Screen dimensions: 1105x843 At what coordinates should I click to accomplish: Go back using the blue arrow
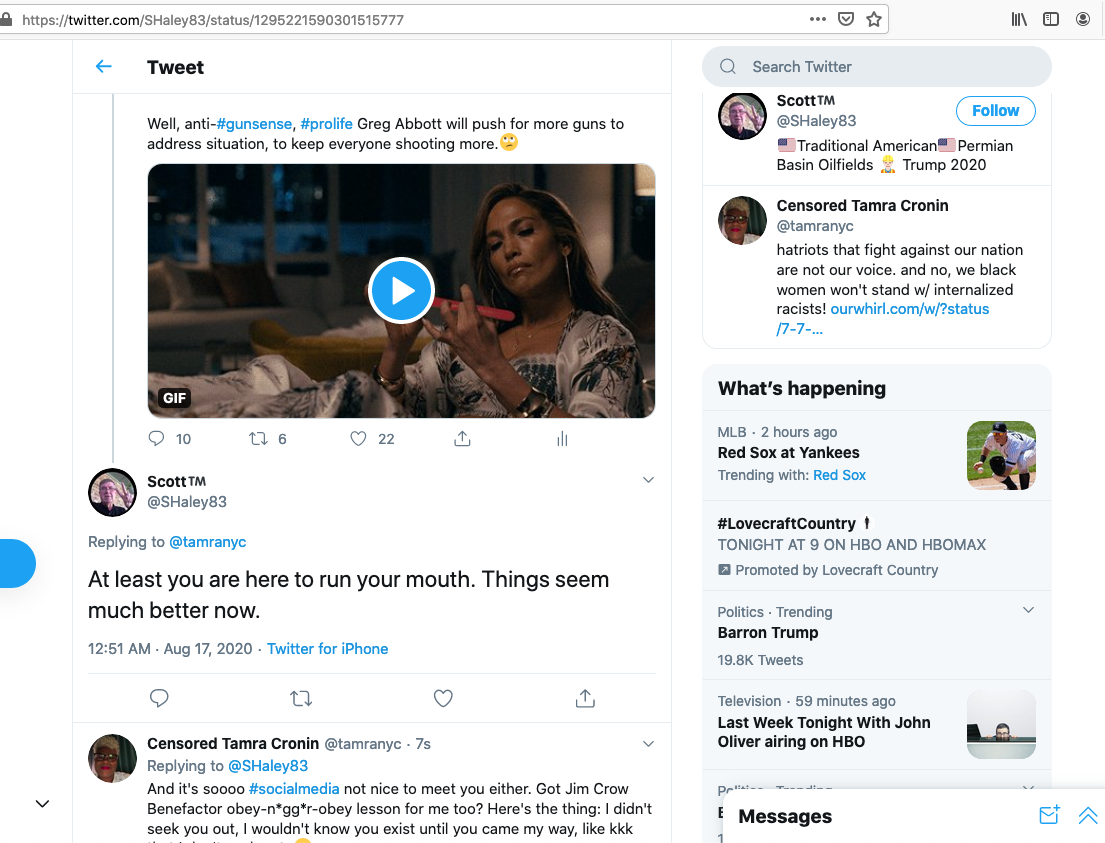tap(103, 67)
